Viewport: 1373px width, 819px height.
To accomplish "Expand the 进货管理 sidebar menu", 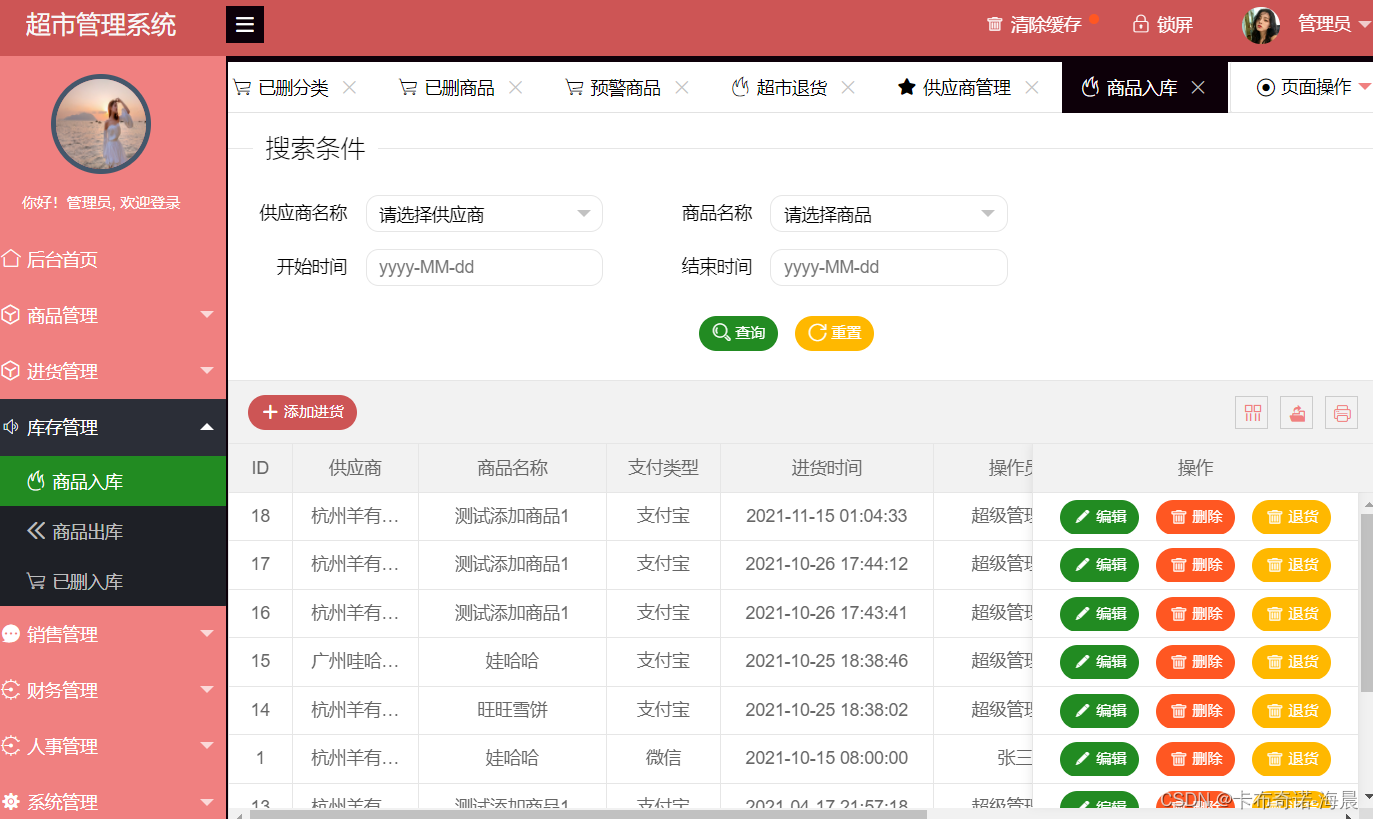I will (x=113, y=372).
